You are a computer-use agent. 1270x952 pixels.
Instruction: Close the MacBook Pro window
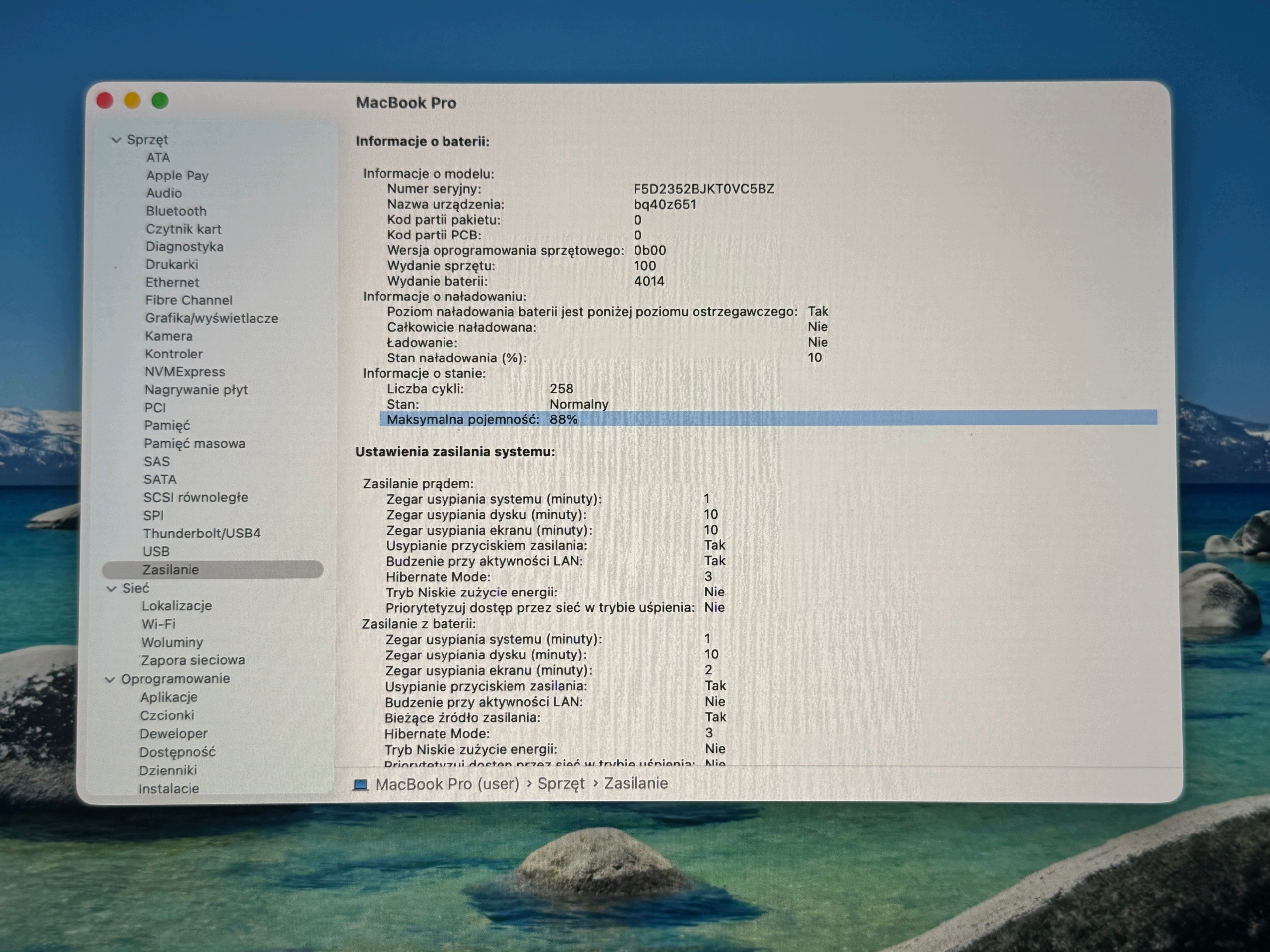pyautogui.click(x=105, y=101)
